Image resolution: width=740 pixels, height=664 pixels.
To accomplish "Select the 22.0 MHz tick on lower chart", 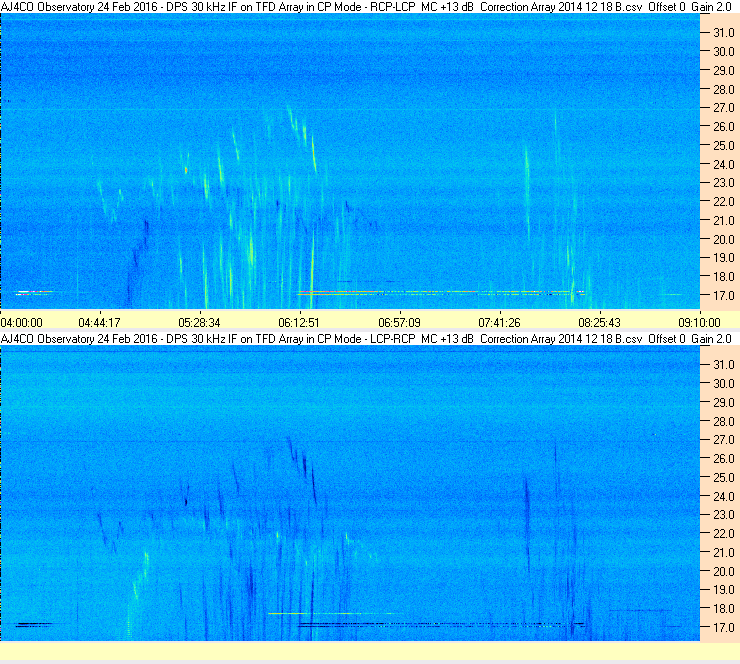I will coord(723,534).
